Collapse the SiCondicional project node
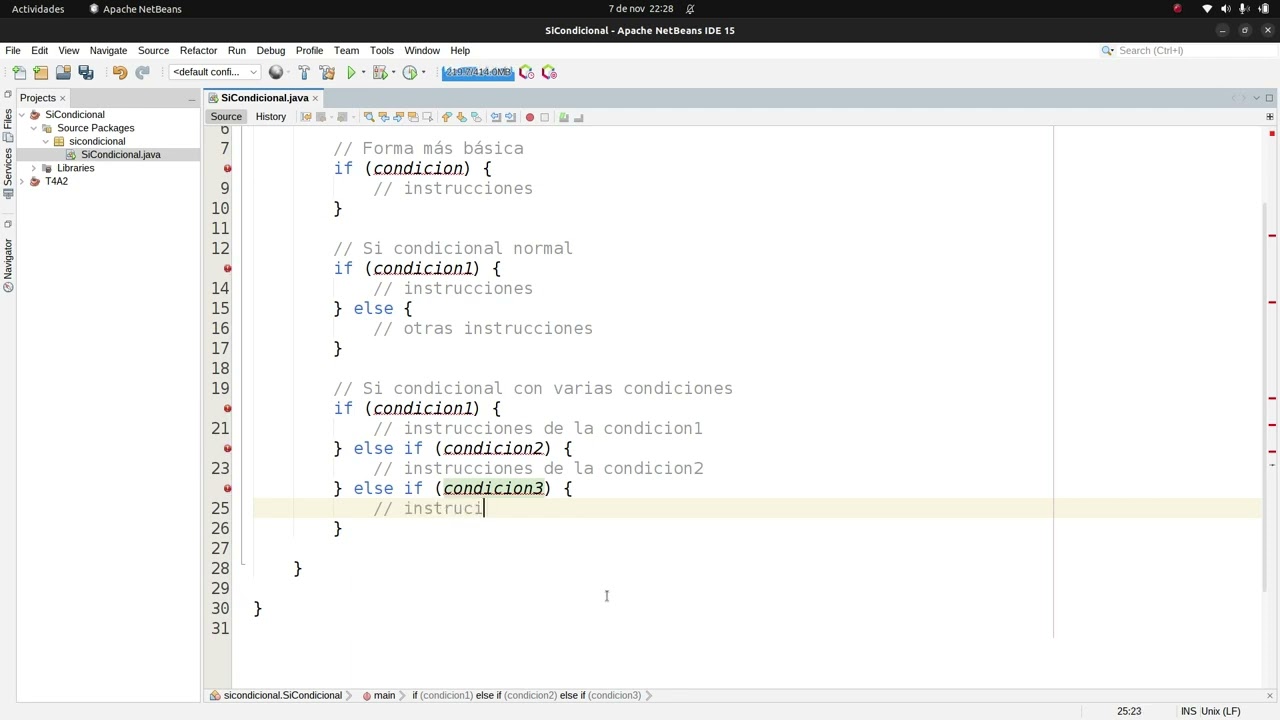The height and width of the screenshot is (720, 1280). pos(22,115)
